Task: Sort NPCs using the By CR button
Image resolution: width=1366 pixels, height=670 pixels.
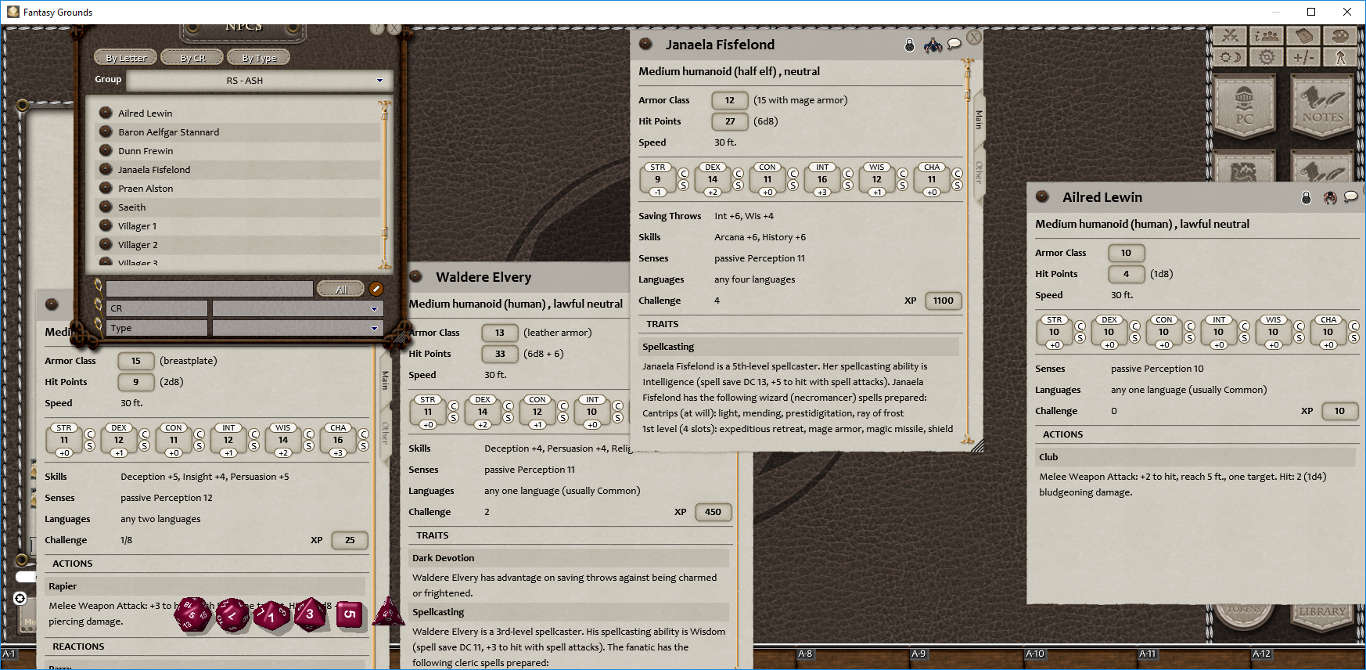Action: click(x=192, y=57)
